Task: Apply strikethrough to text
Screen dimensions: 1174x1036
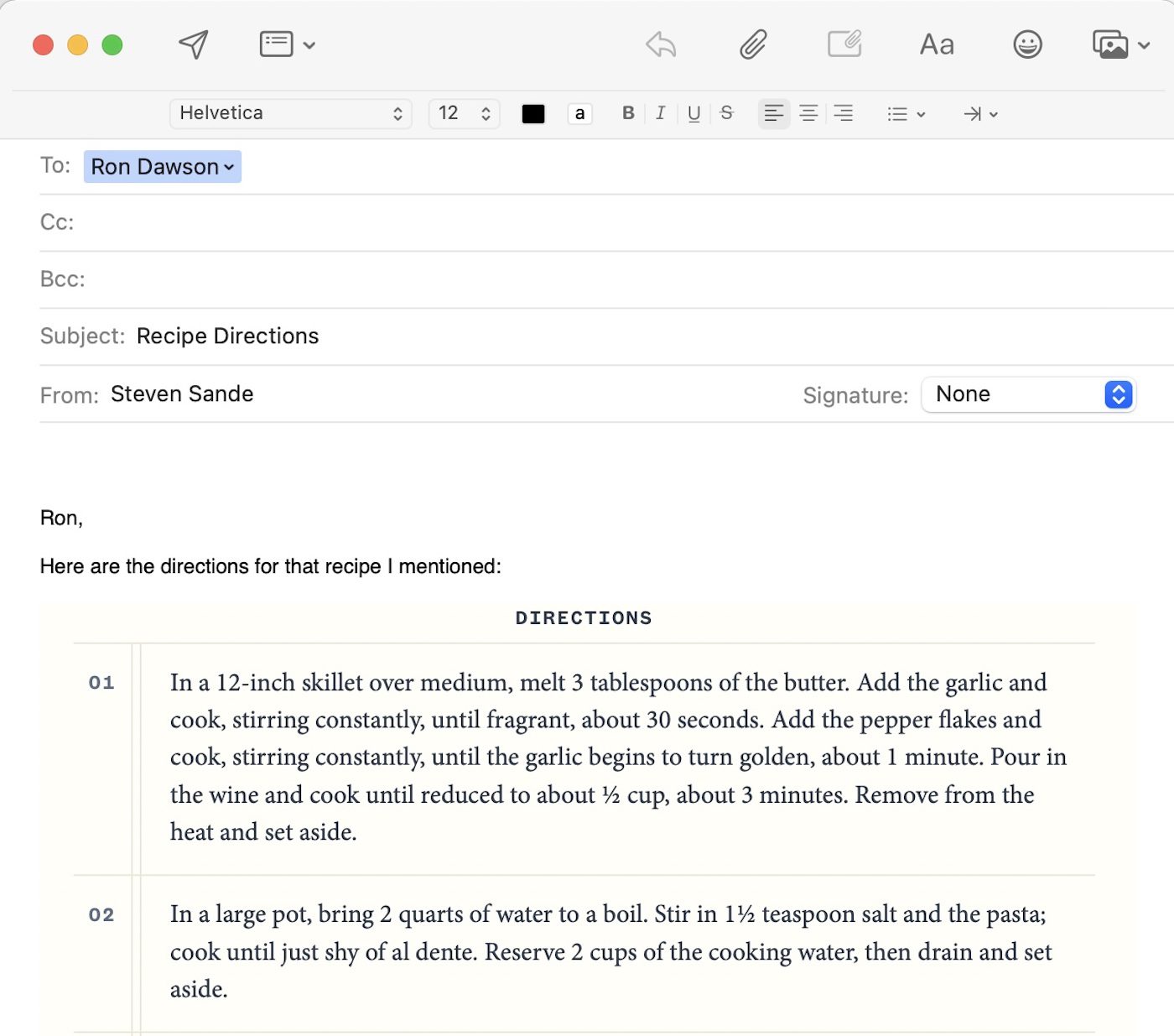Action: (727, 113)
